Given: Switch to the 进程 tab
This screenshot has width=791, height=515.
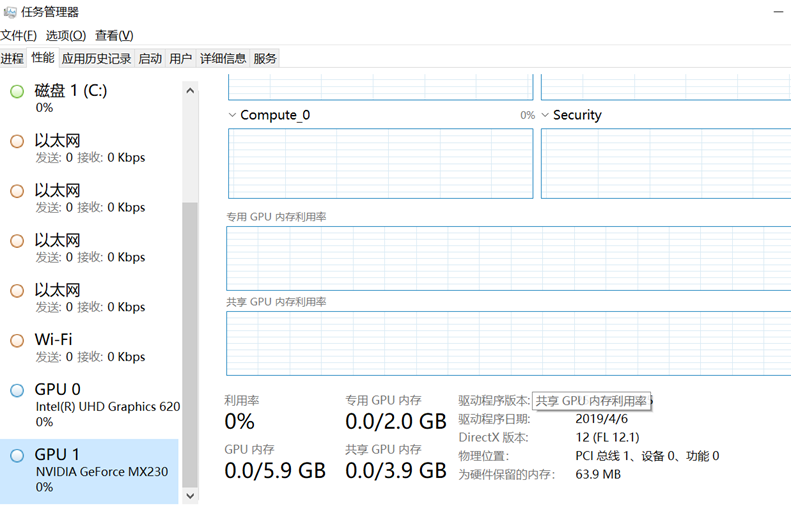Looking at the screenshot, I should 12,59.
